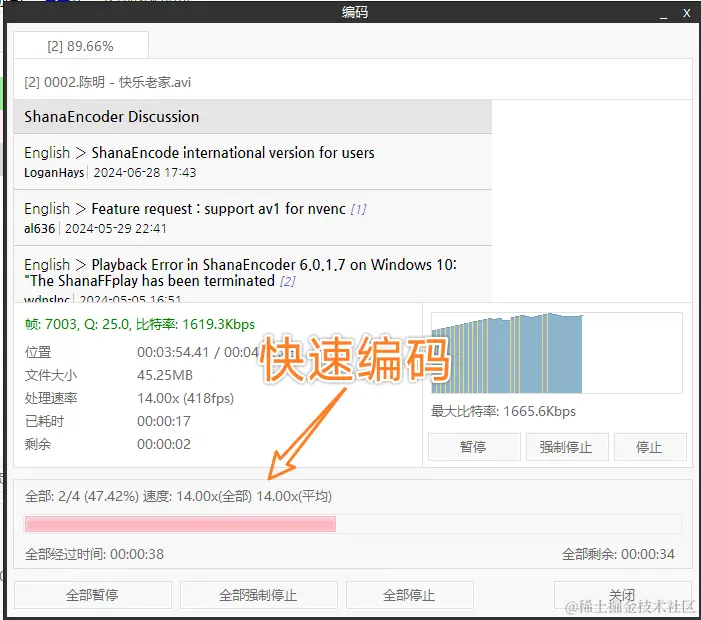Image resolution: width=701 pixels, height=620 pixels.
Task: Click the 位置 position row label
Action: [38, 352]
